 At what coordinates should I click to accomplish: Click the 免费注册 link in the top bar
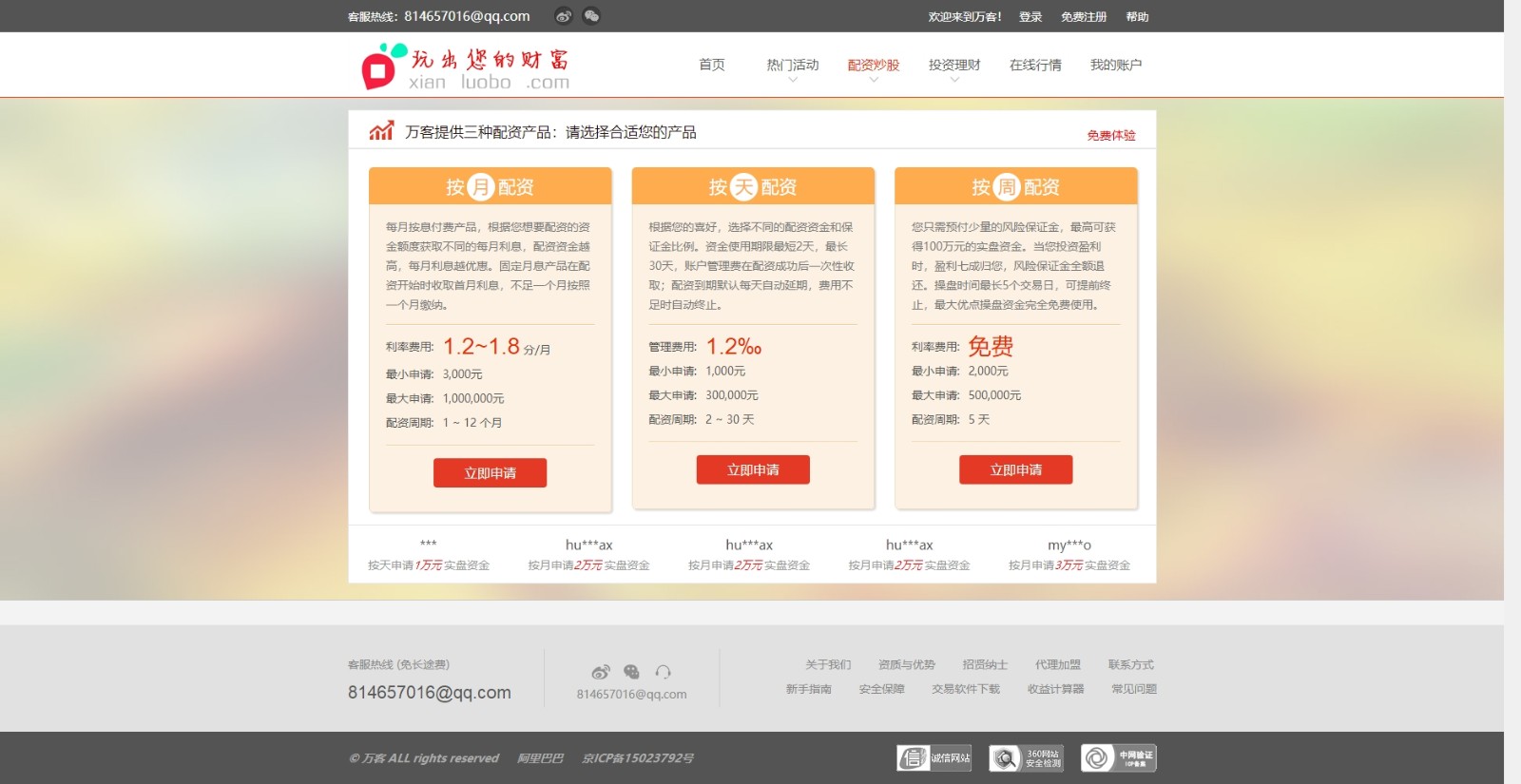[x=1084, y=17]
